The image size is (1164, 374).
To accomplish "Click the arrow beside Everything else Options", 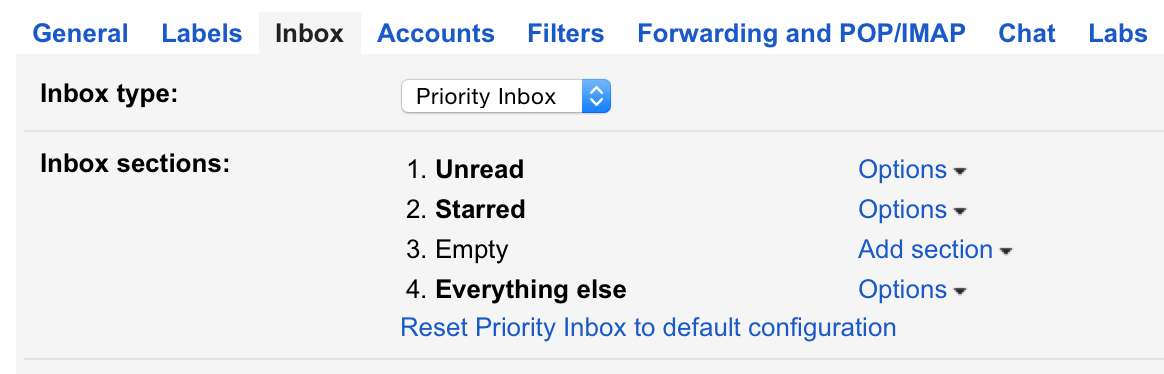I will (959, 291).
